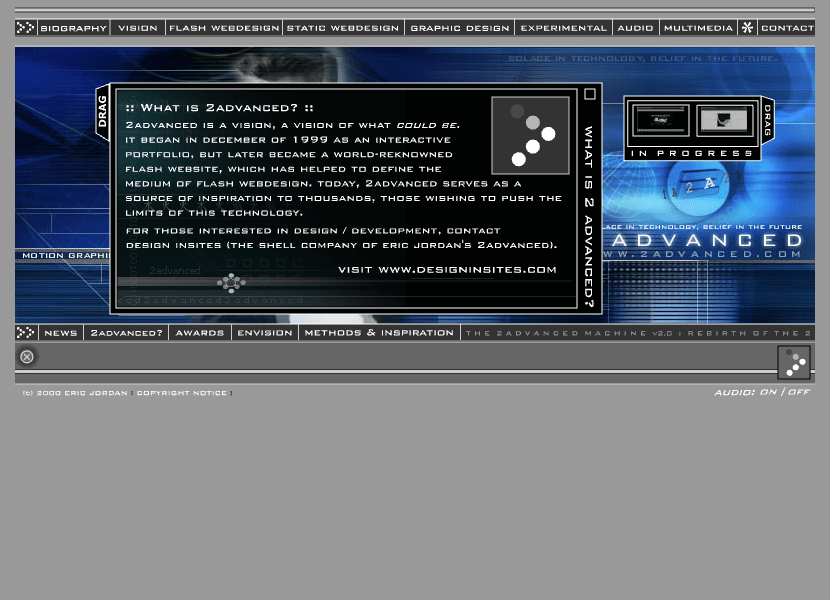This screenshot has width=830, height=600.
Task: Open the Copyright Notice link
Action: click(x=182, y=393)
